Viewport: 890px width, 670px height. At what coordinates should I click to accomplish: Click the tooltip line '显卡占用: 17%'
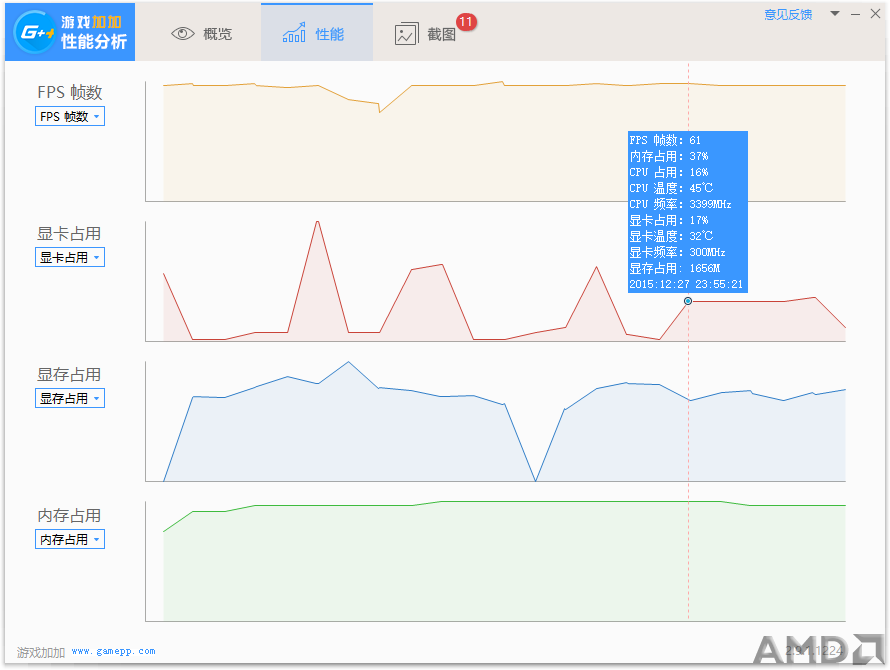(x=669, y=220)
